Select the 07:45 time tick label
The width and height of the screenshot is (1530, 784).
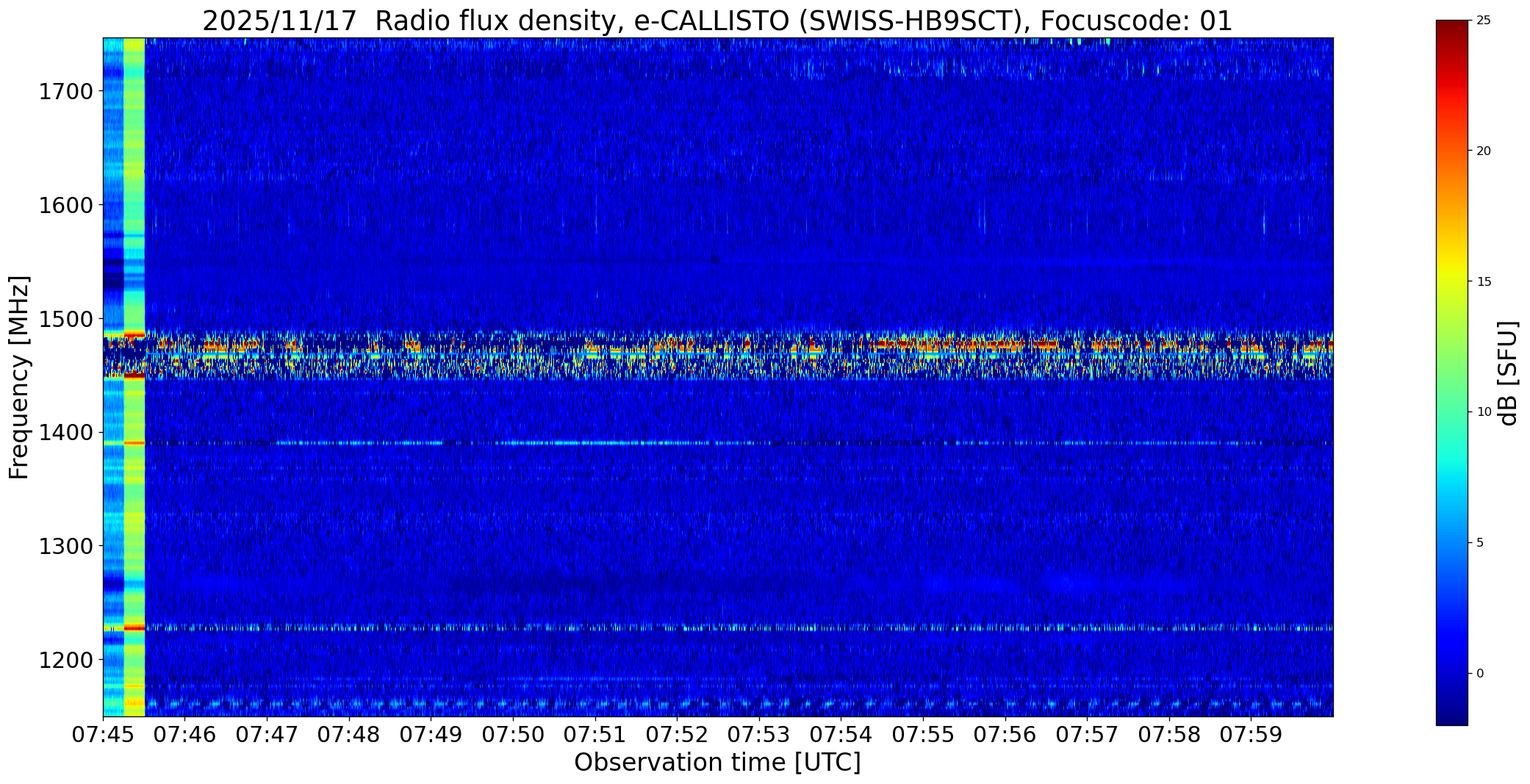[x=103, y=735]
